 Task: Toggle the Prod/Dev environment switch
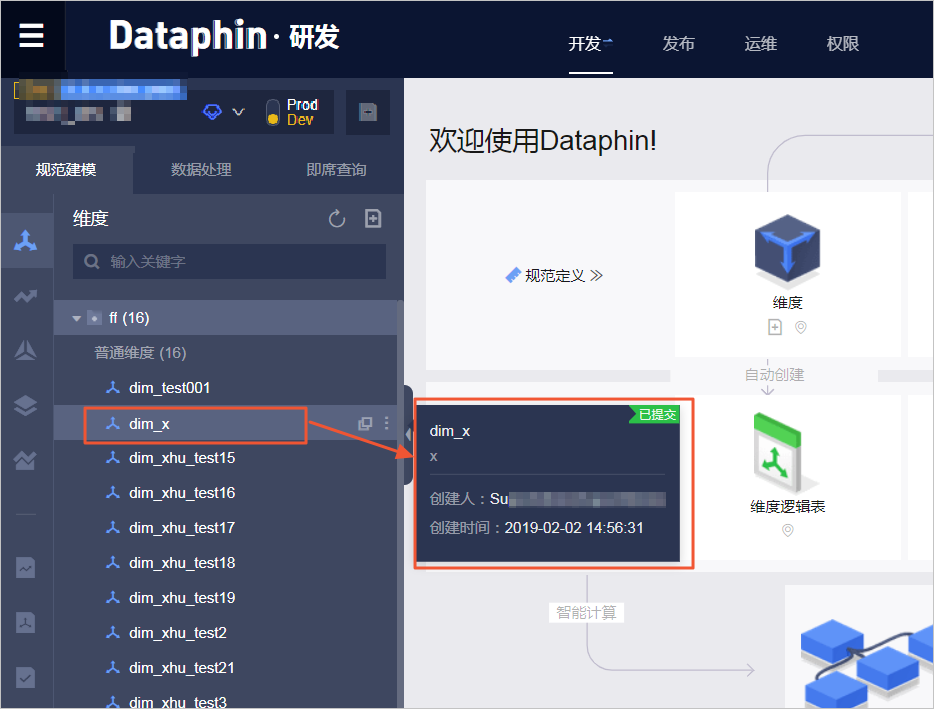click(272, 112)
